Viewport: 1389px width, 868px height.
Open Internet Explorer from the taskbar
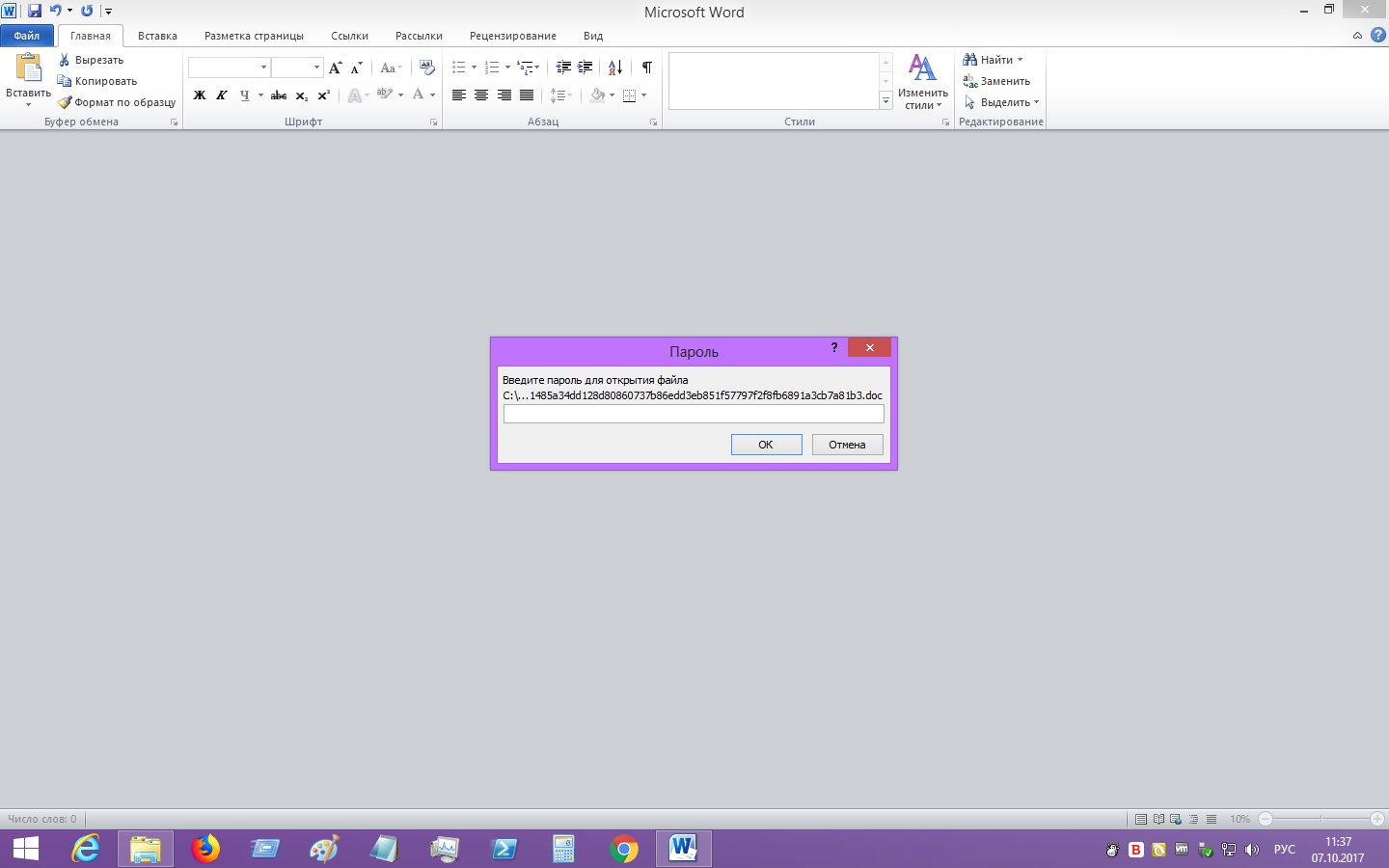(x=86, y=849)
